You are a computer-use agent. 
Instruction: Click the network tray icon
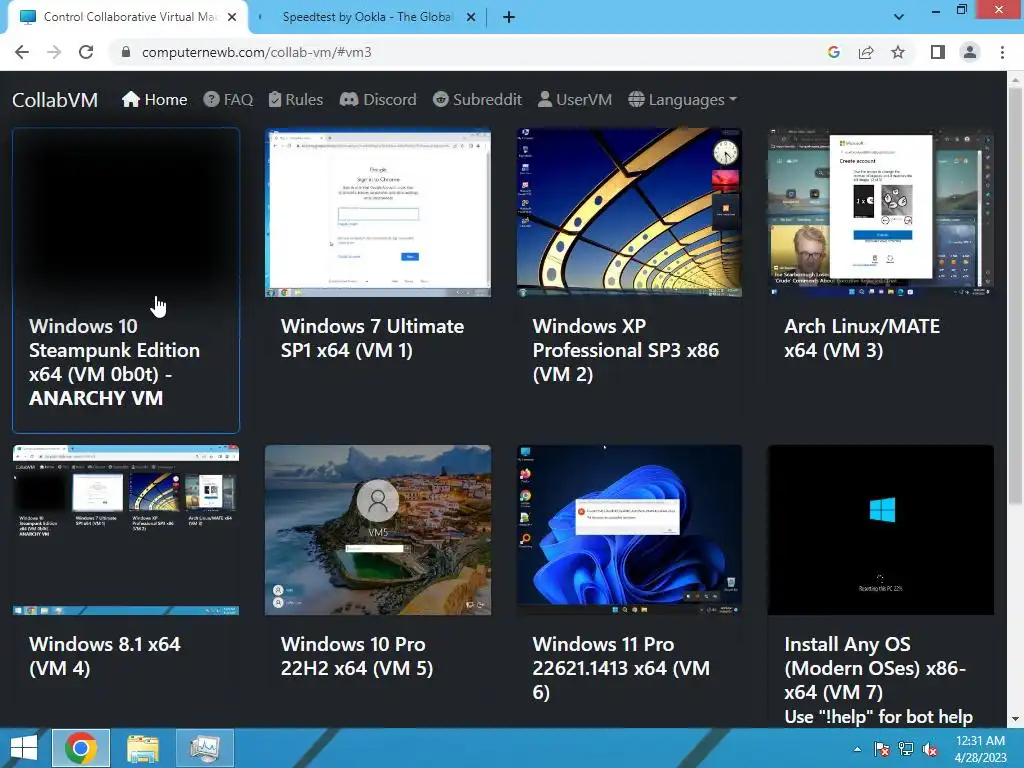point(906,749)
